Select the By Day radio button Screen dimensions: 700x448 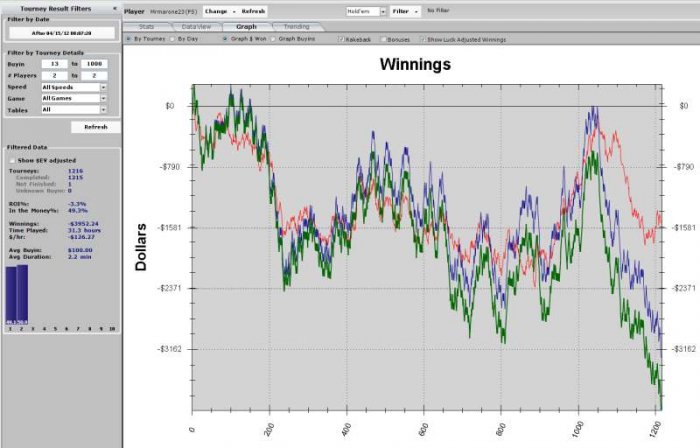click(x=172, y=39)
